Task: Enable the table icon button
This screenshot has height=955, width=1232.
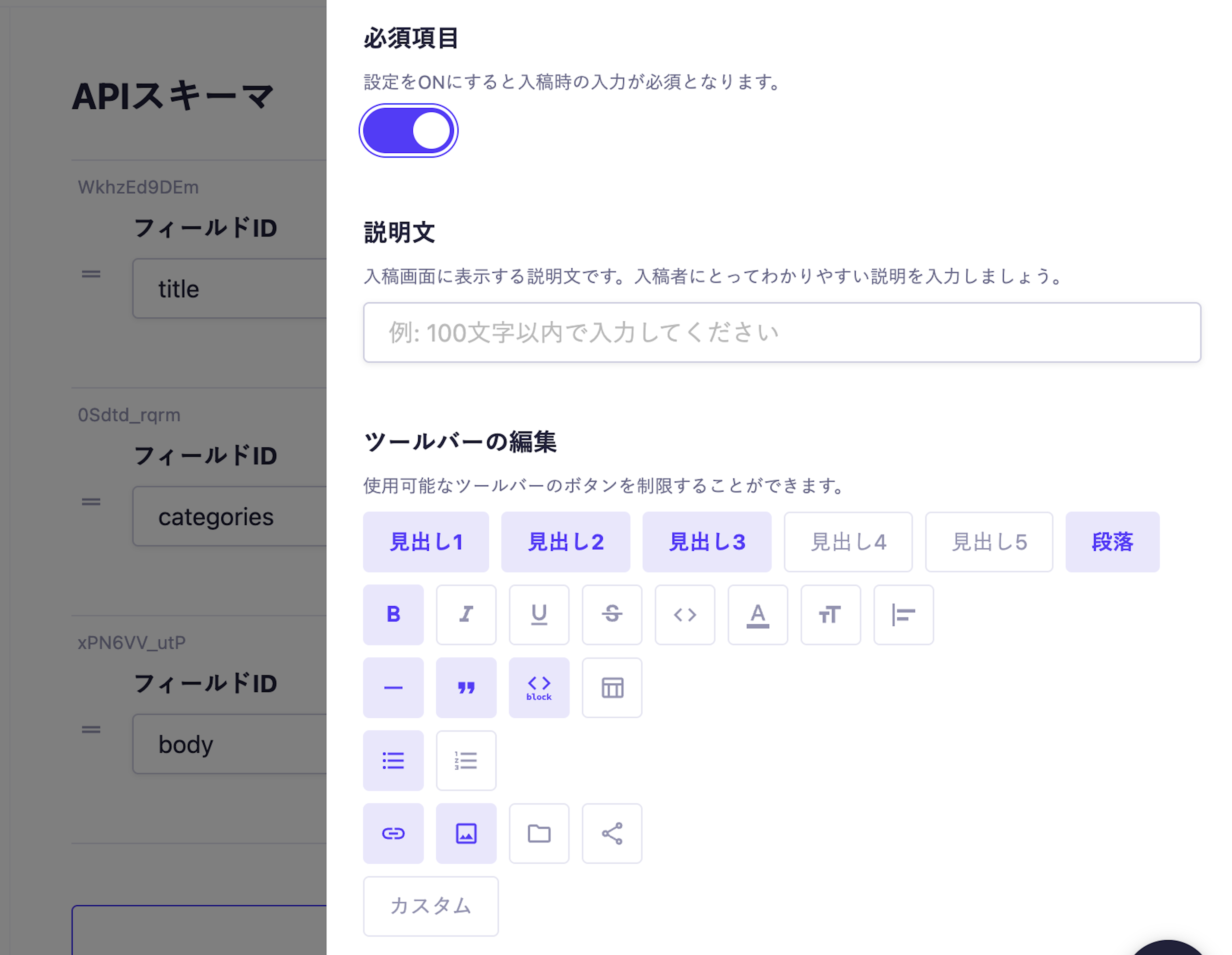Action: click(612, 687)
